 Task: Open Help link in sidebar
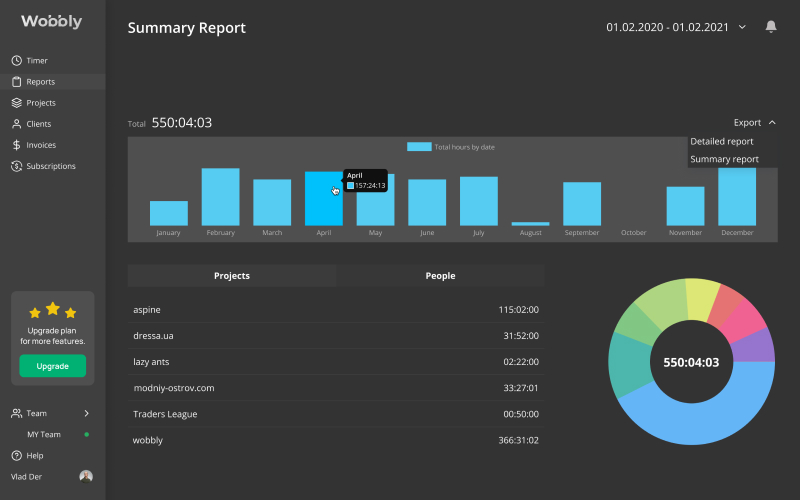click(x=35, y=455)
